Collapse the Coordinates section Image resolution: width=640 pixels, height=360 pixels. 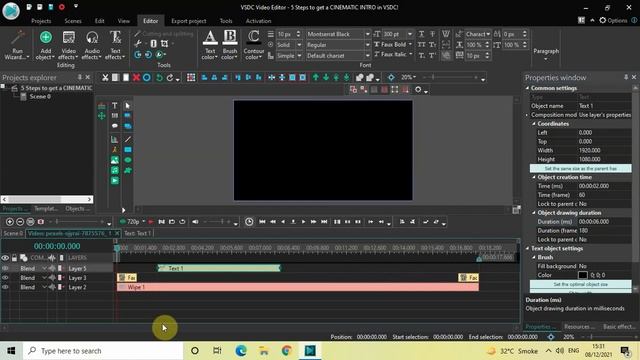(x=534, y=124)
